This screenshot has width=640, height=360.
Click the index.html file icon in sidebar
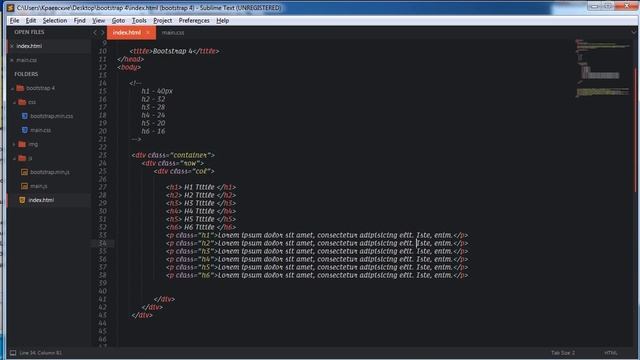pyautogui.click(x=22, y=200)
